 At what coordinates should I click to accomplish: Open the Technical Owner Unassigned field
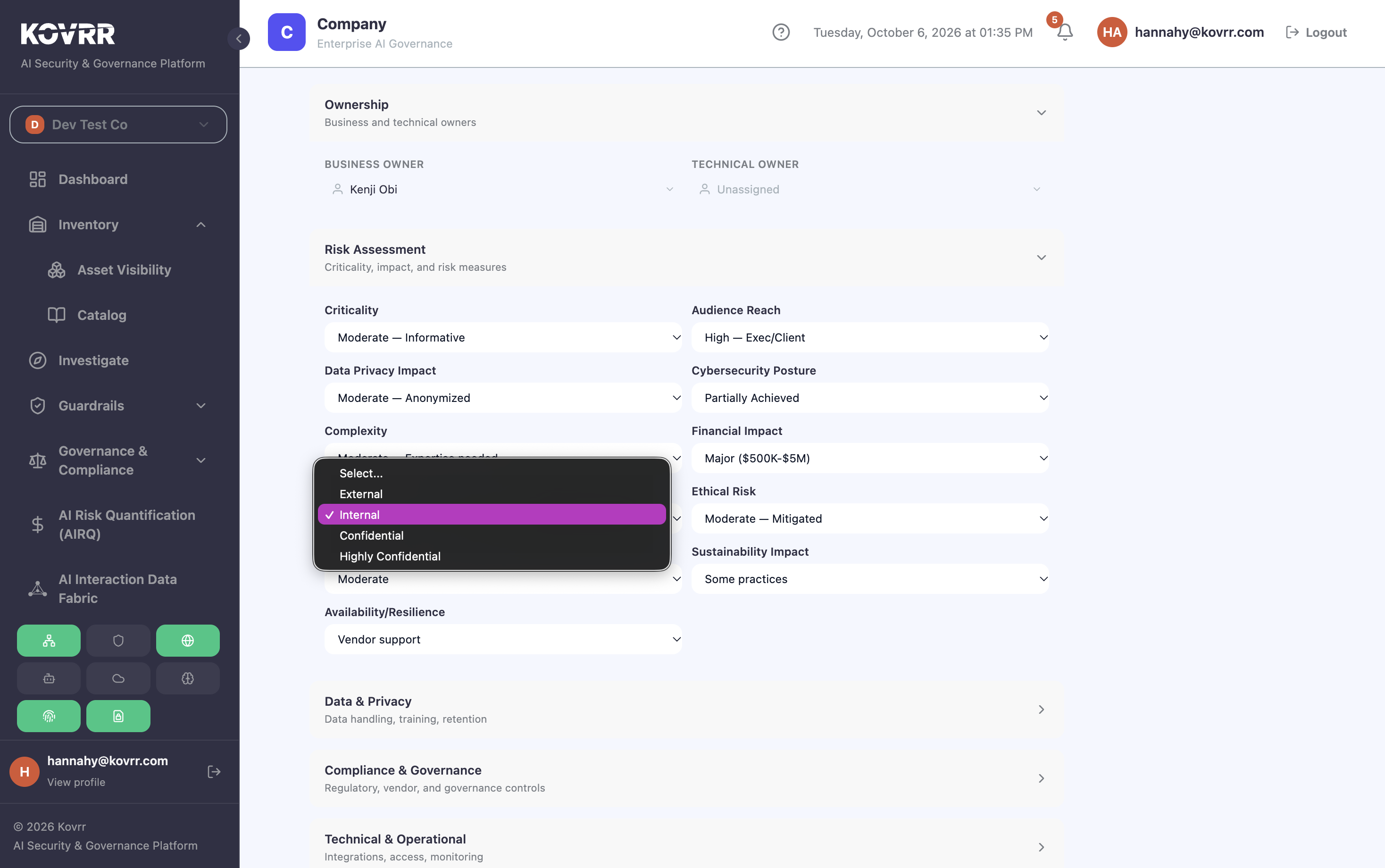click(x=870, y=190)
